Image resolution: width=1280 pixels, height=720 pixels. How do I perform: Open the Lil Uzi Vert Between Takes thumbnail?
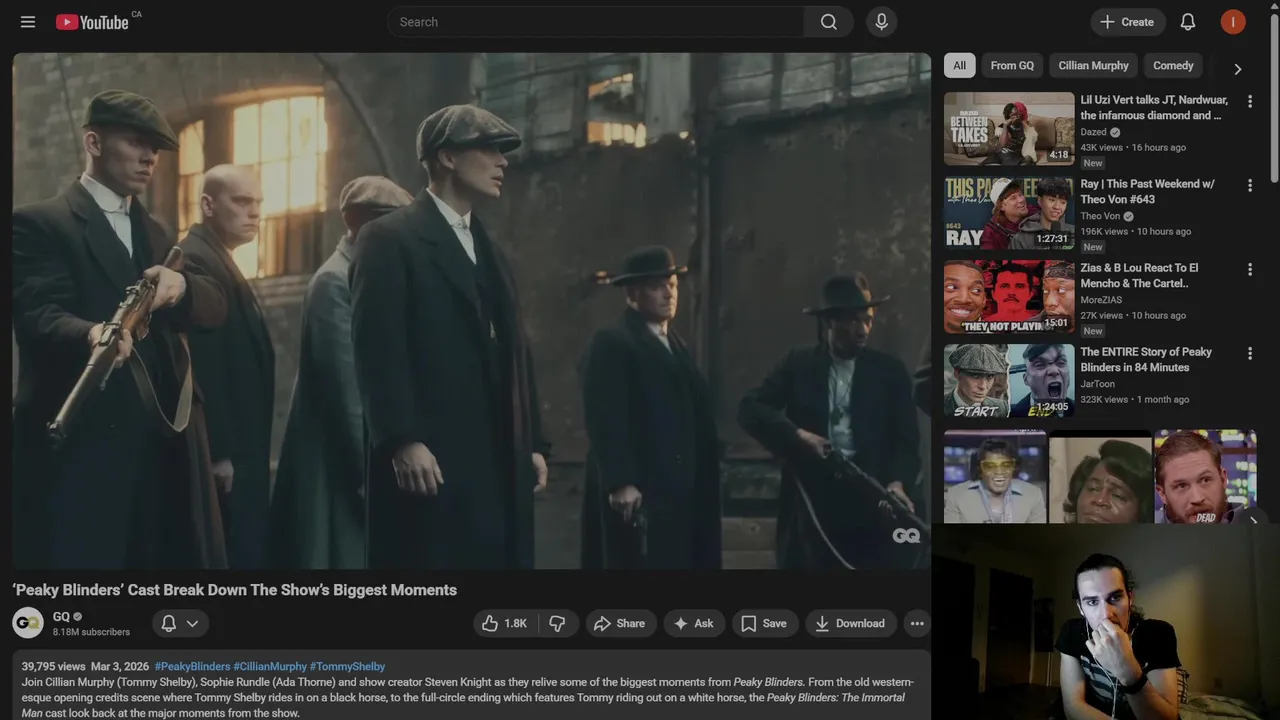[1009, 129]
